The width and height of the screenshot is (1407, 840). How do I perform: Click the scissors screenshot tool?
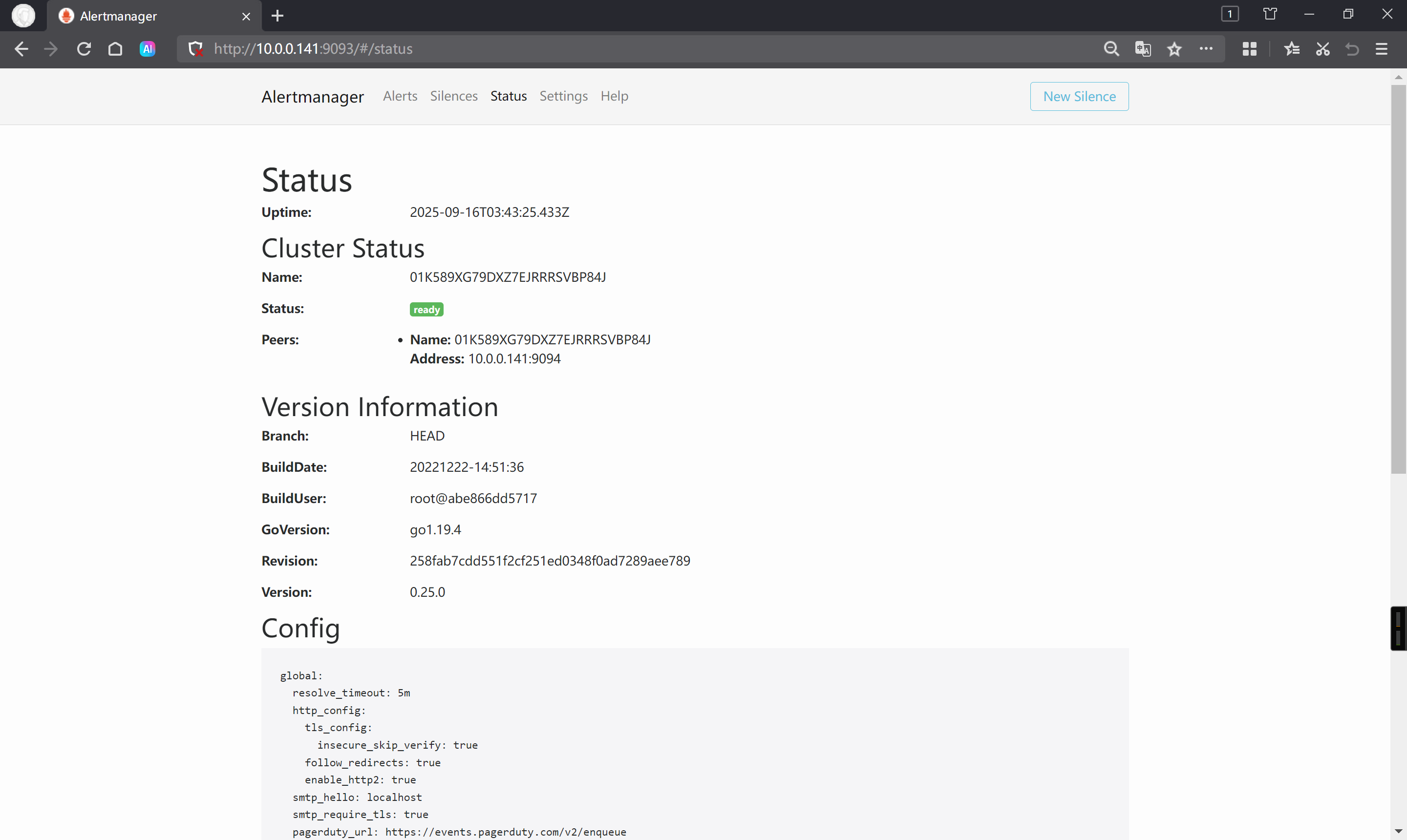pyautogui.click(x=1322, y=49)
